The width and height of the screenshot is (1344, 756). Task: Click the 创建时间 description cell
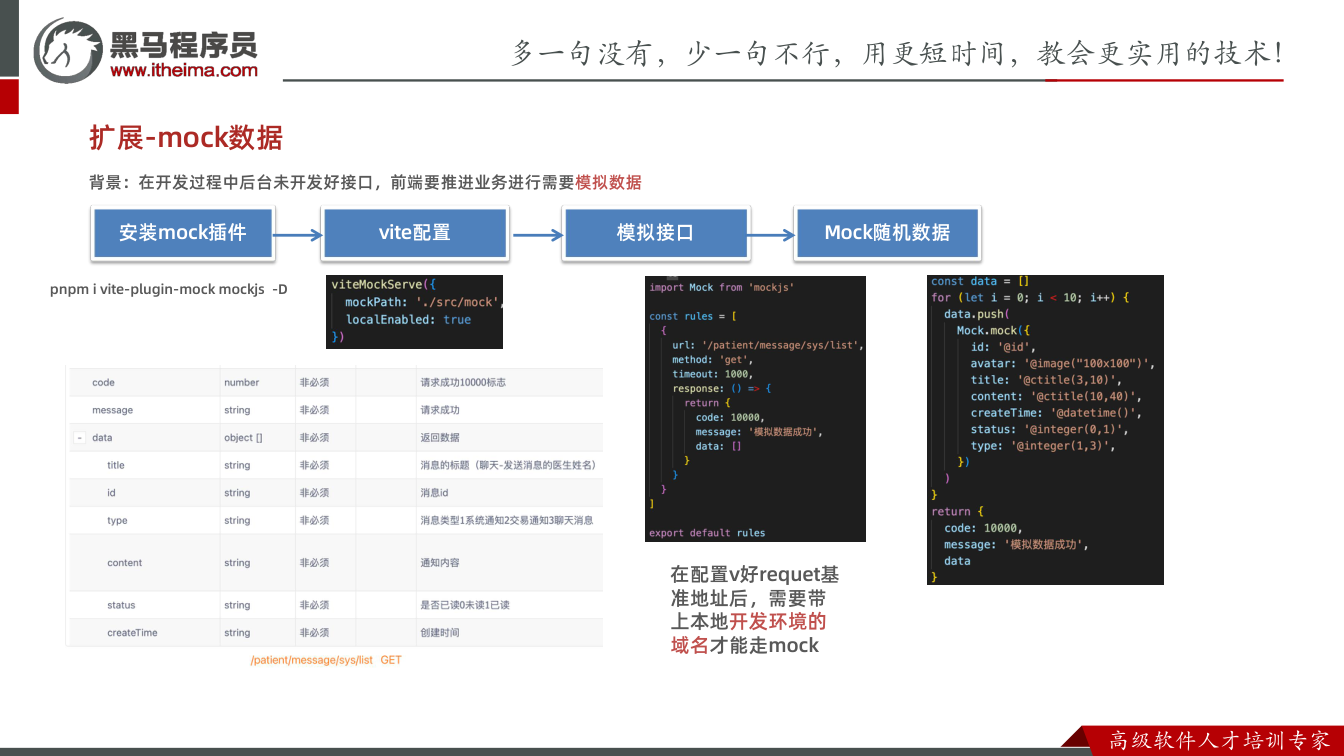pos(440,633)
